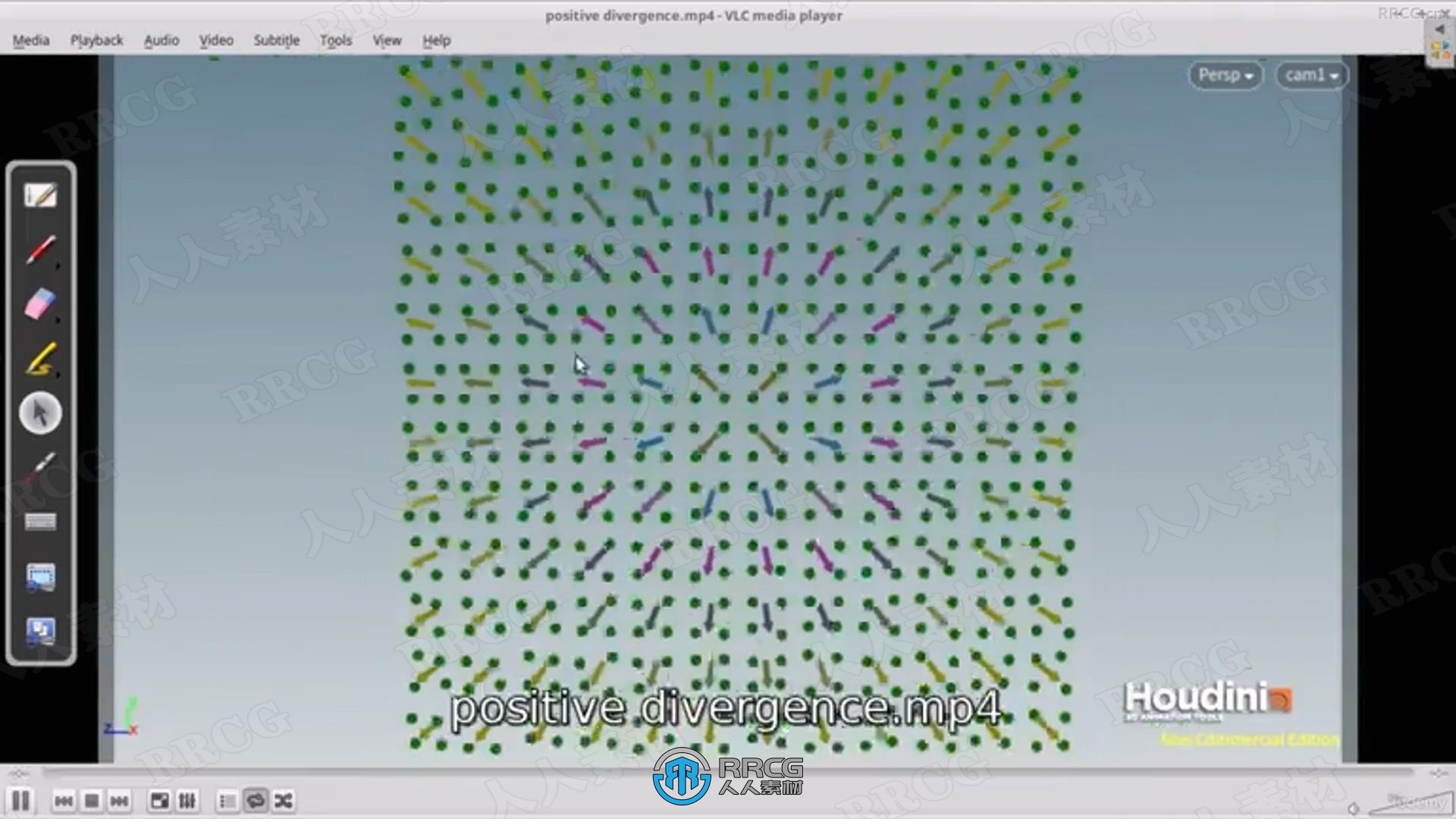Stop the video playback
1456x819 pixels.
tap(92, 801)
